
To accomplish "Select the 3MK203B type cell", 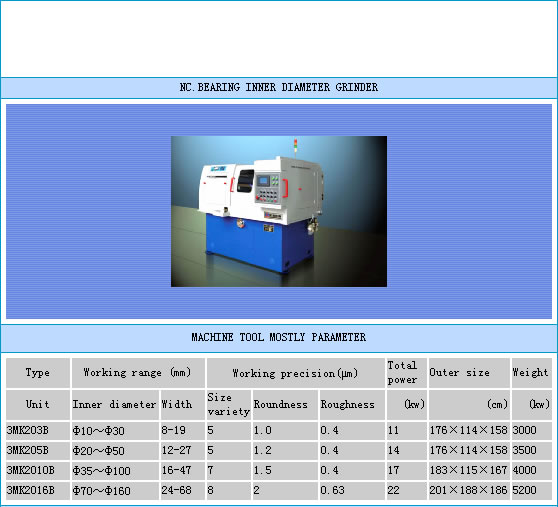I will tap(38, 431).
